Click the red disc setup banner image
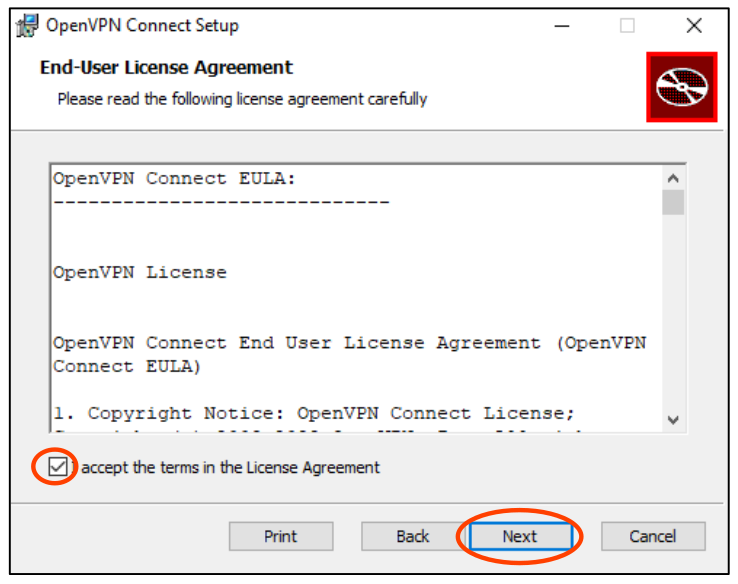The width and height of the screenshot is (738, 584). [681, 88]
